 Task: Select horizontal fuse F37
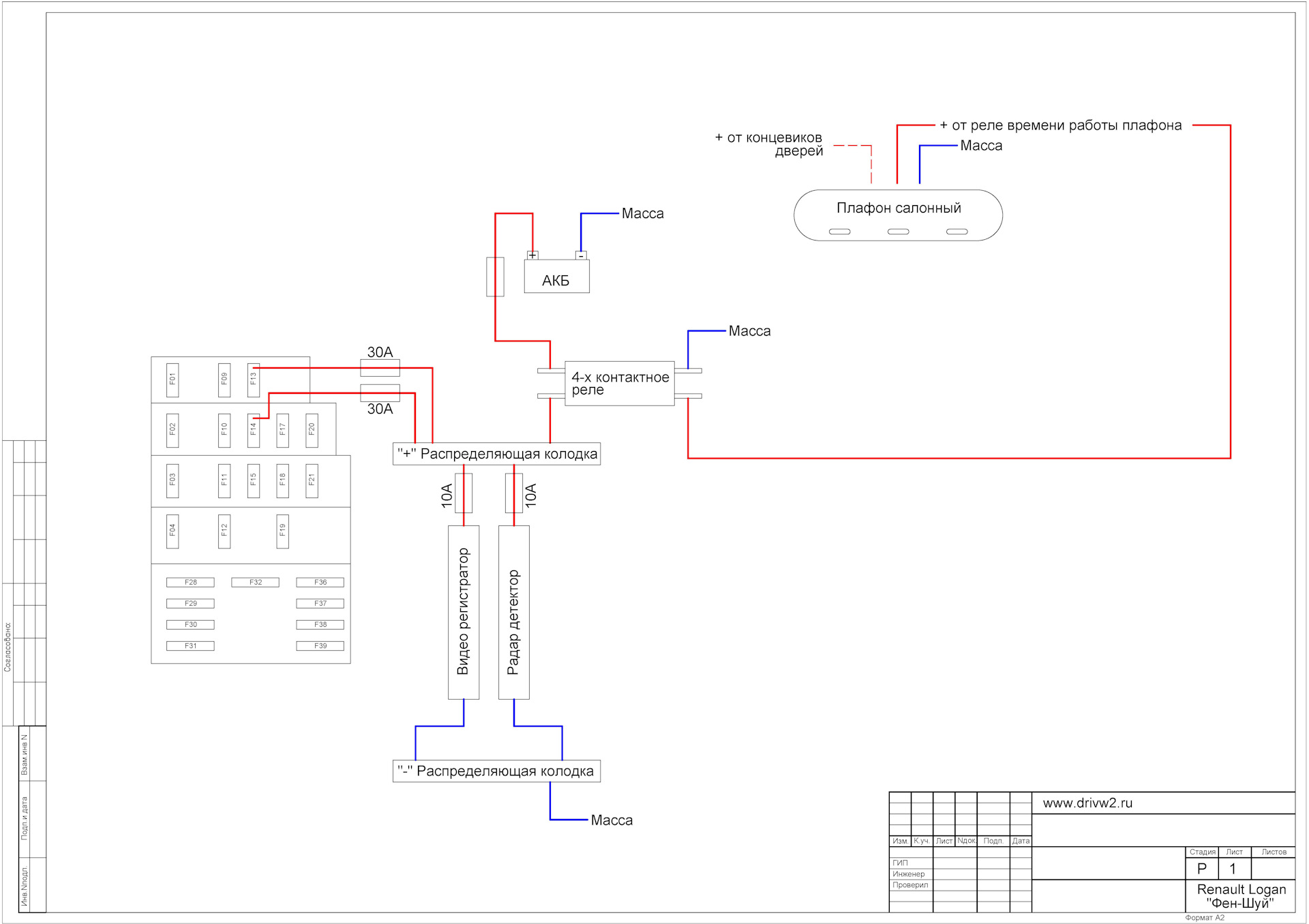tap(320, 603)
